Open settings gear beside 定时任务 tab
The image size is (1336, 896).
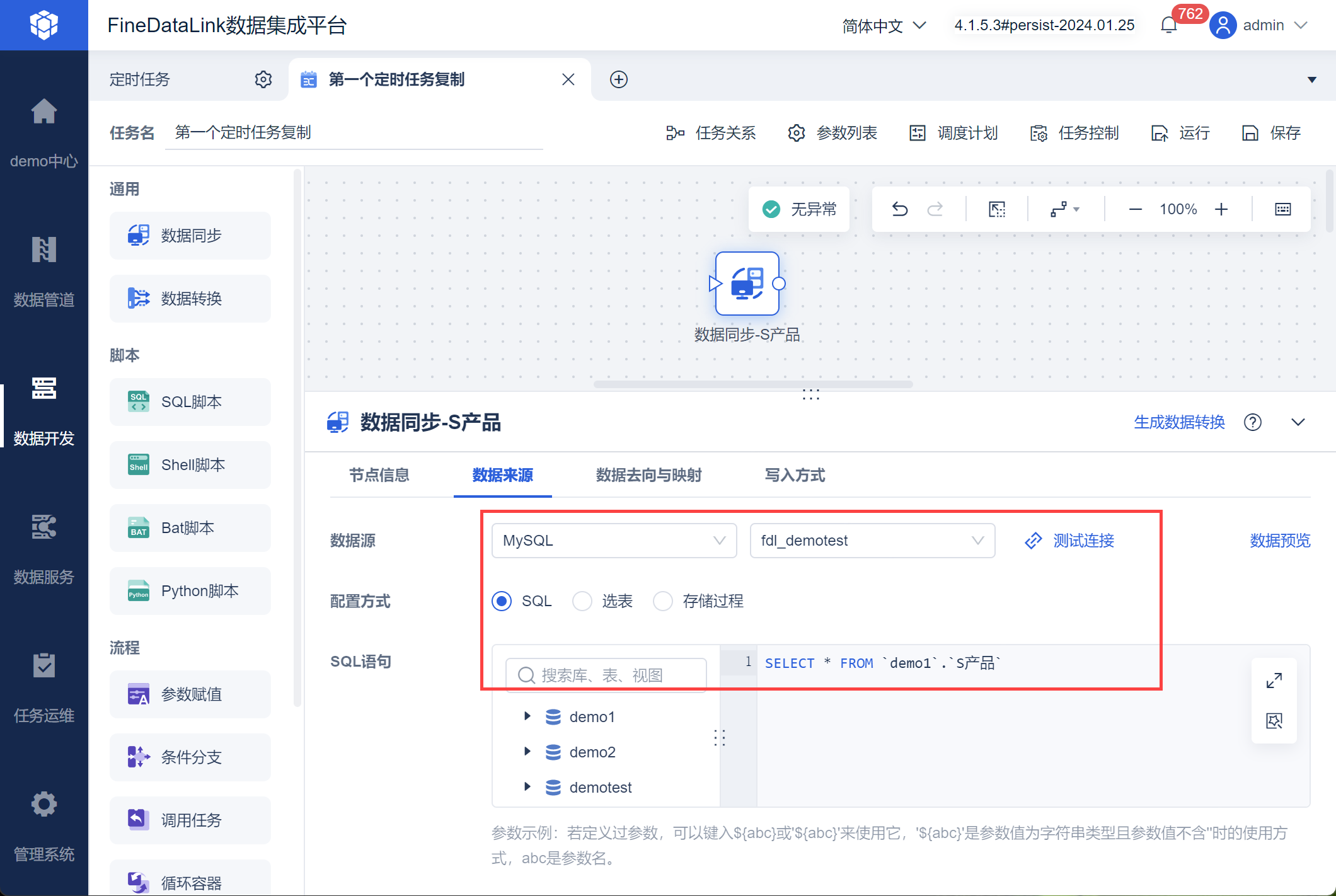pos(263,79)
